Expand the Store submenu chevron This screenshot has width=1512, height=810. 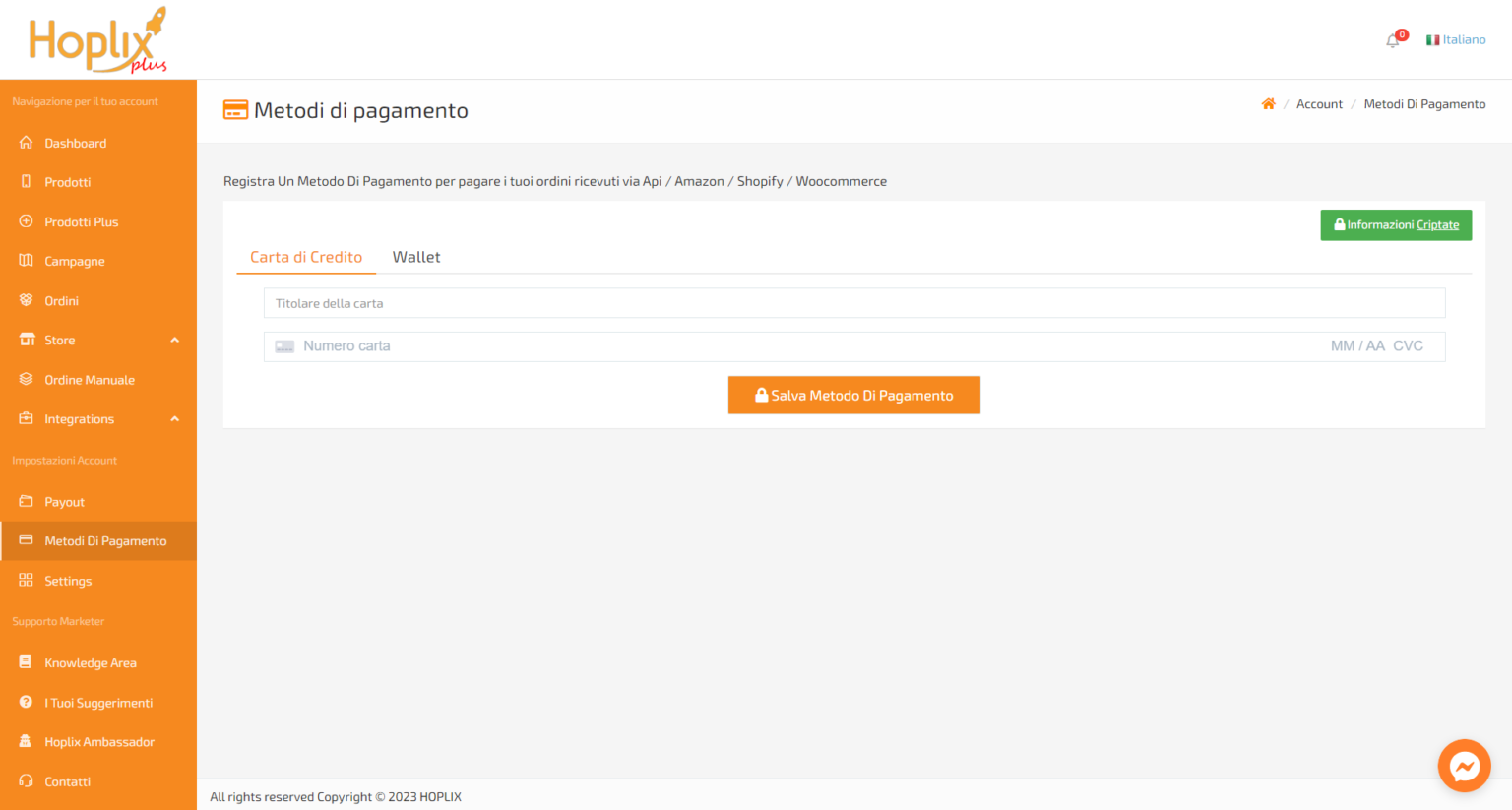(175, 341)
